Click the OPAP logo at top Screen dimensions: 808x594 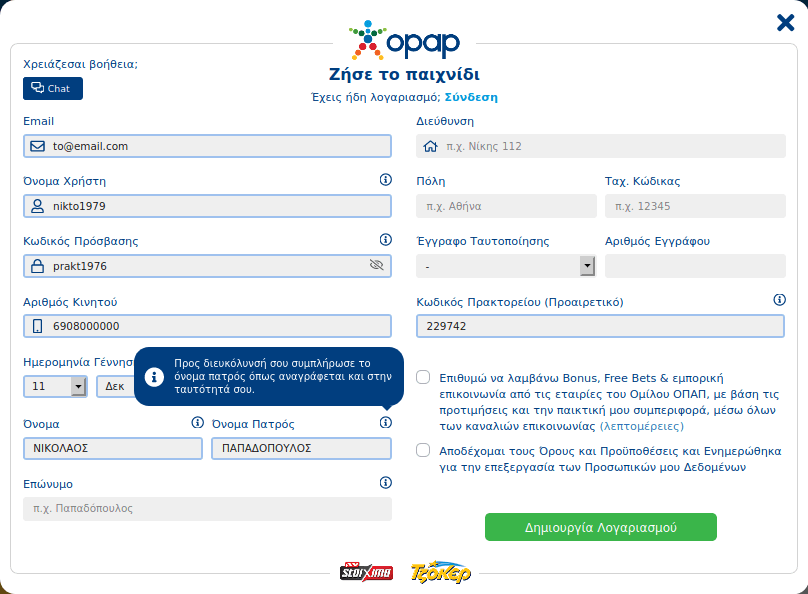click(404, 40)
